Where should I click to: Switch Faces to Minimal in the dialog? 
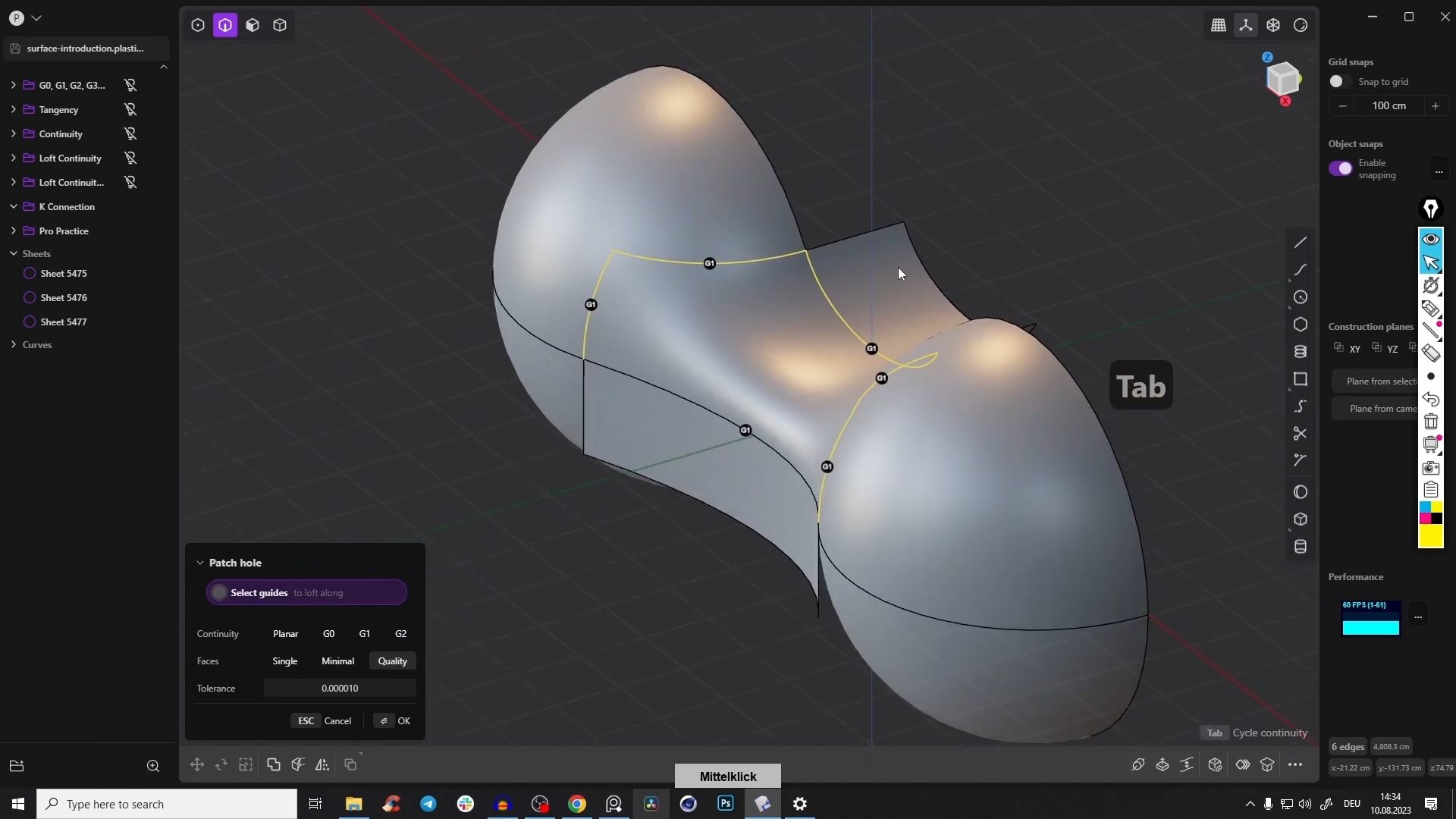[337, 661]
